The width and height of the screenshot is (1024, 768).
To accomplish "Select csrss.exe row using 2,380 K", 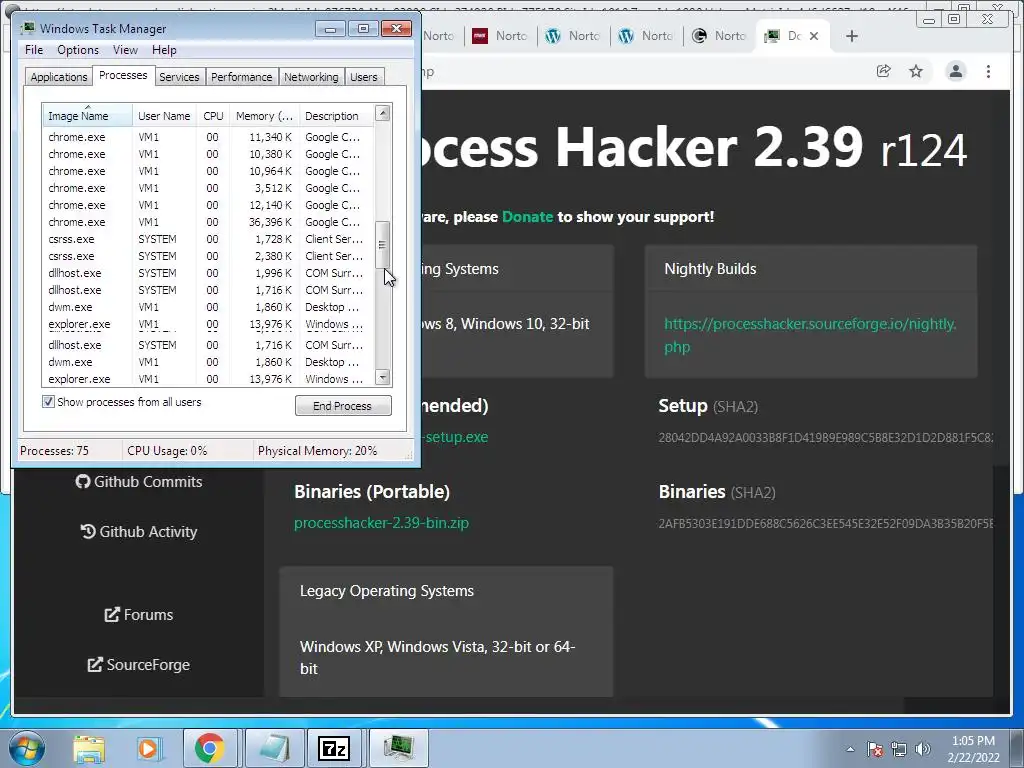I will [208, 256].
